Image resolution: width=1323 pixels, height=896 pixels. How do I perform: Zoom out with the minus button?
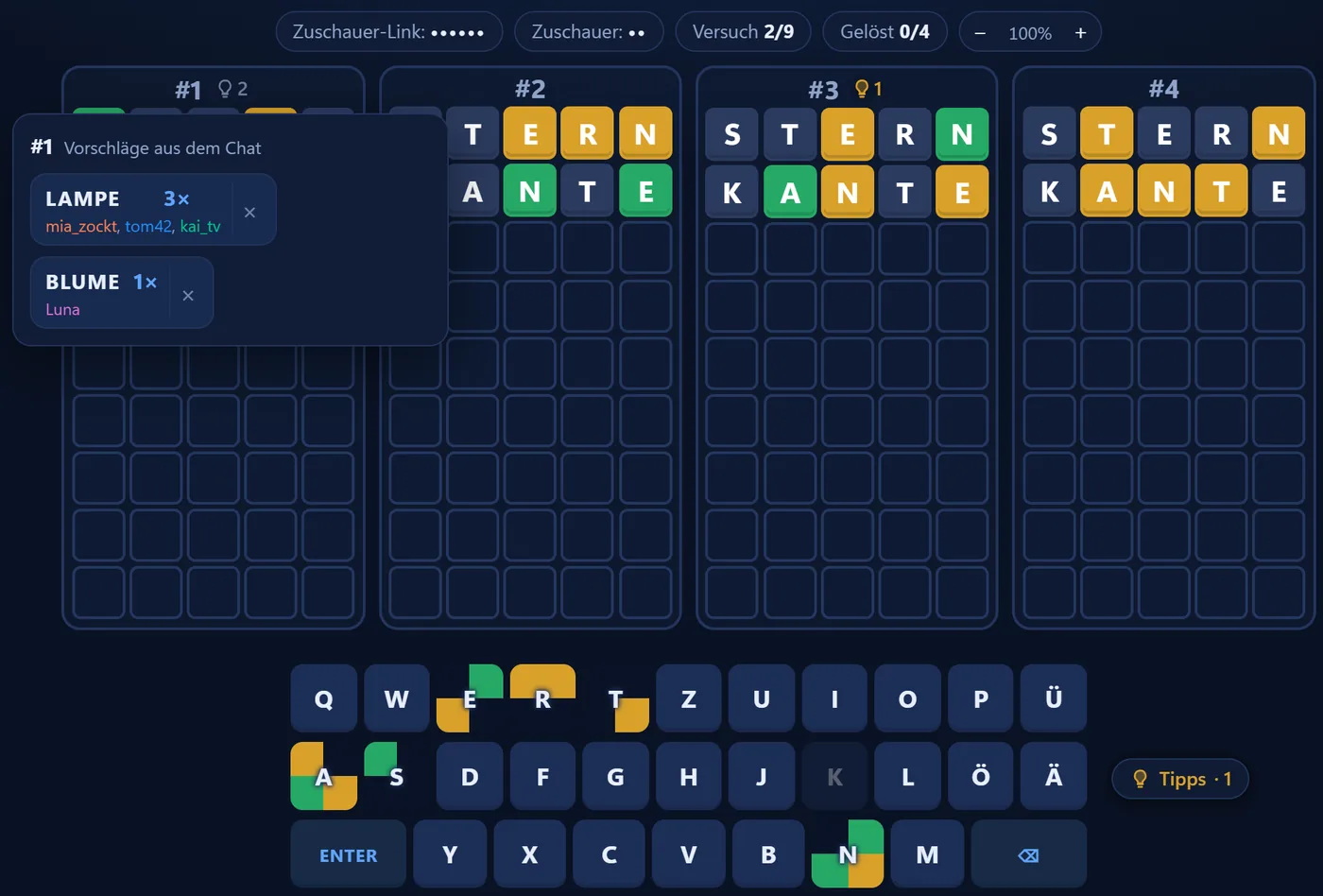coord(980,32)
